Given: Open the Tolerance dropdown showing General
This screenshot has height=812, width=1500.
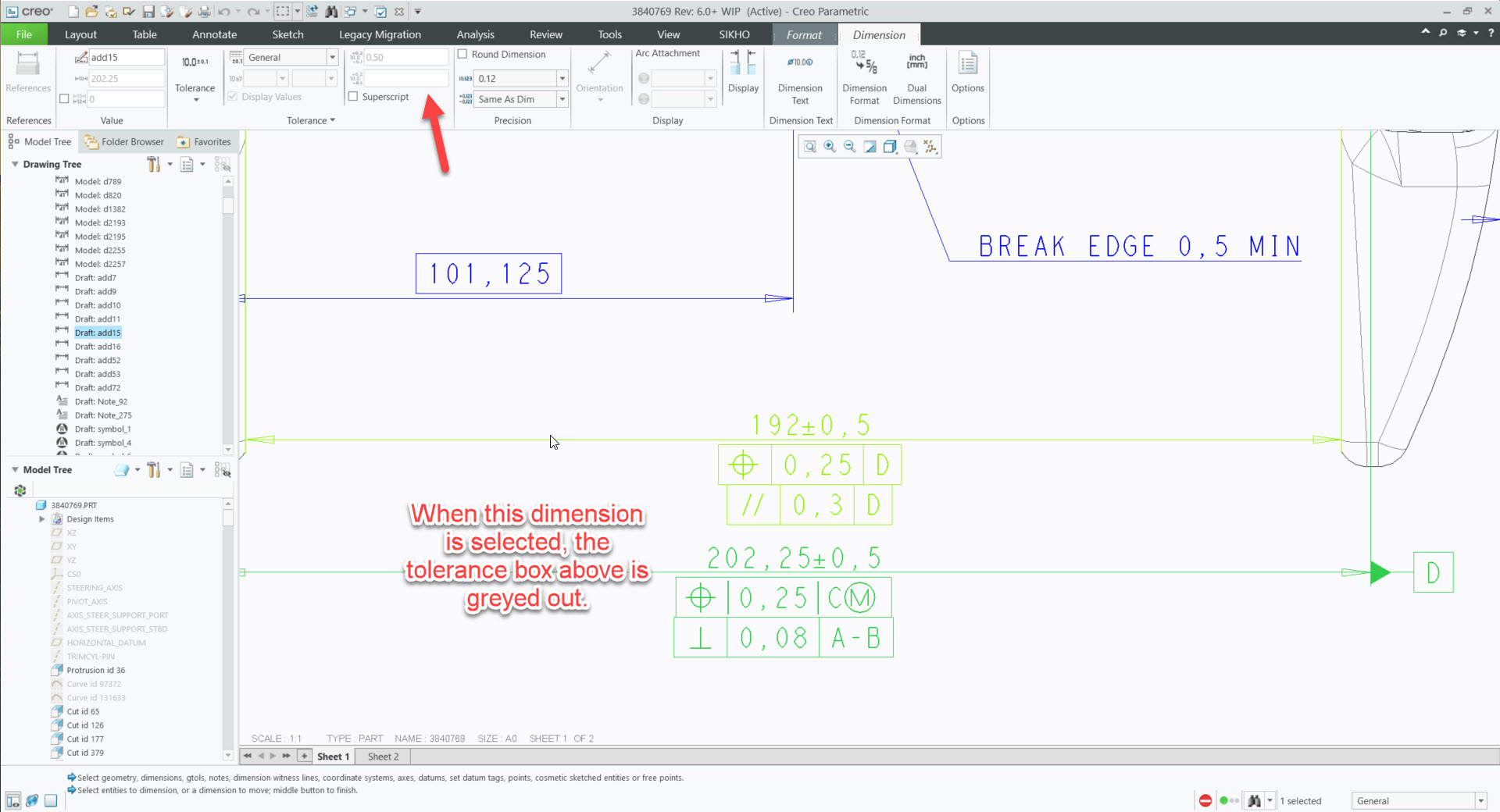Looking at the screenshot, I should [332, 57].
